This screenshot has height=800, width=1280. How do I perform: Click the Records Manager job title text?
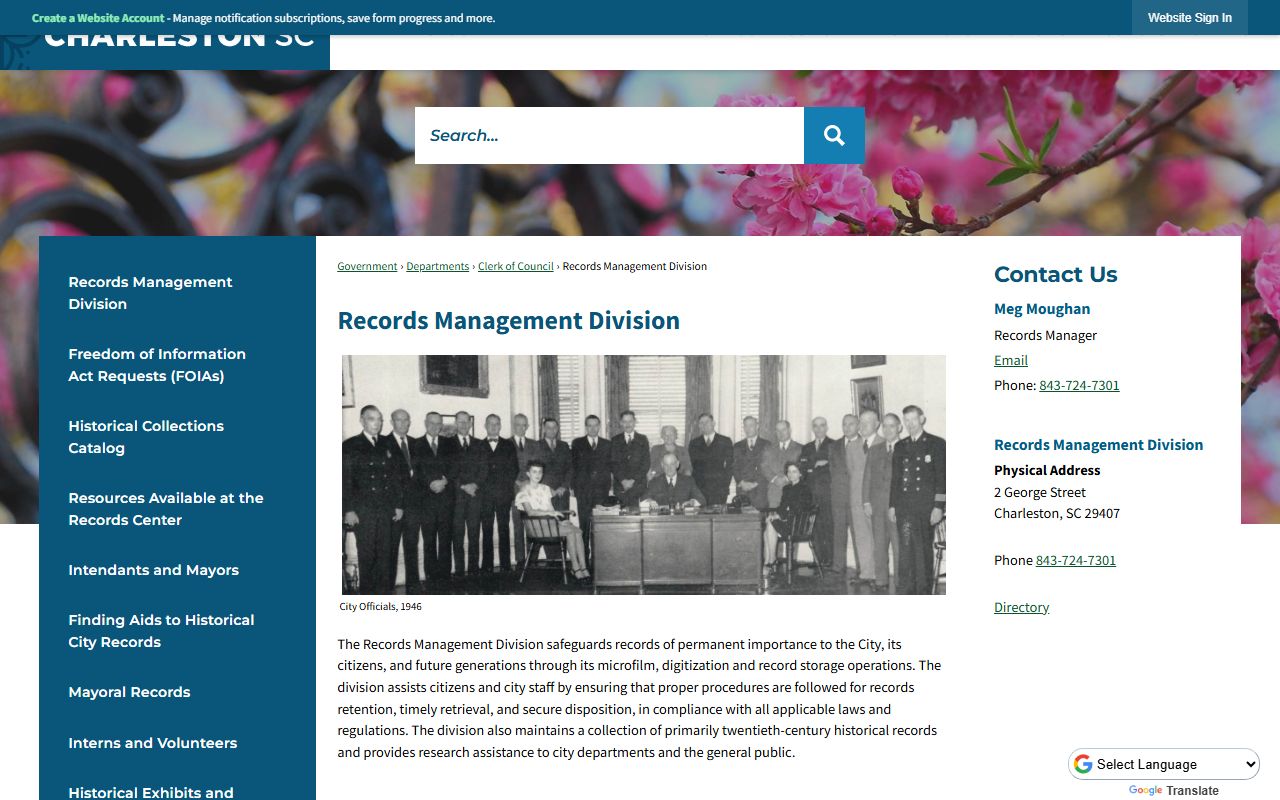tap(1045, 335)
